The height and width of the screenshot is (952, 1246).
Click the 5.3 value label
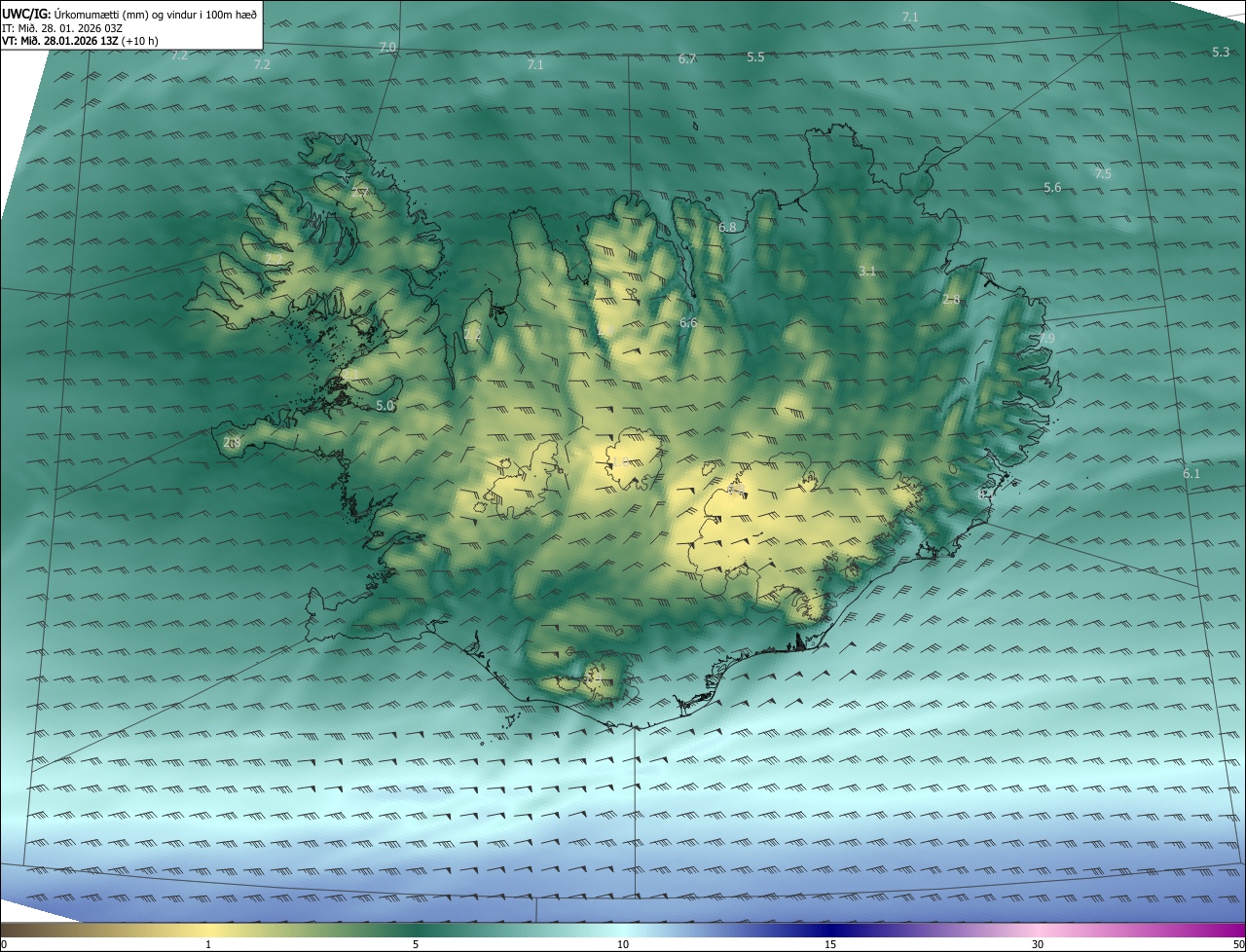coord(1221,53)
